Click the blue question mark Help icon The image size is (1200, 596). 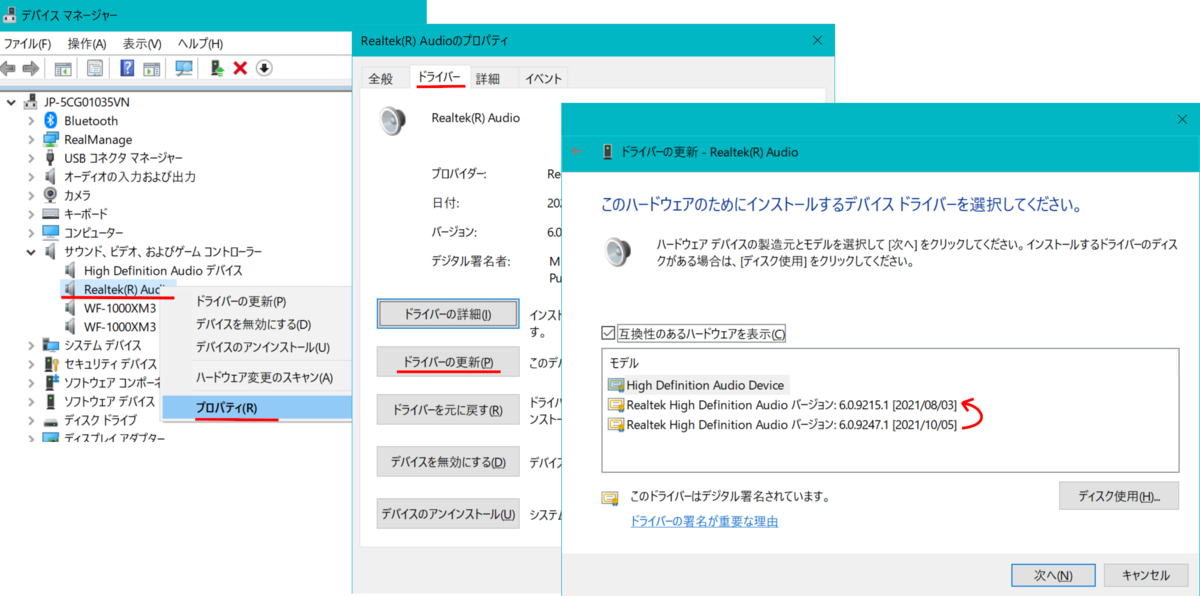127,68
